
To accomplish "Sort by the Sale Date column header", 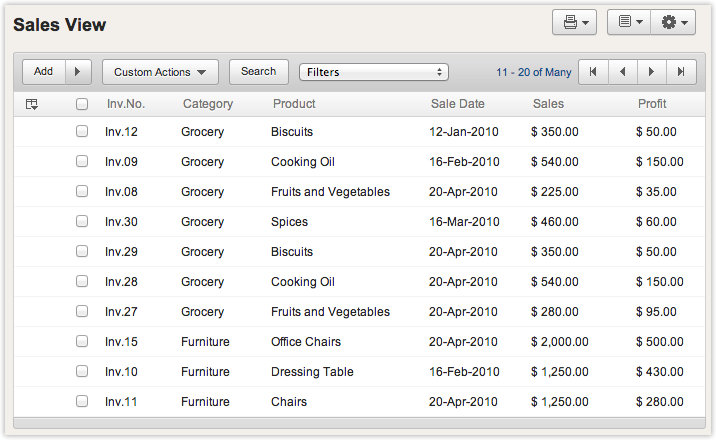I will 457,104.
